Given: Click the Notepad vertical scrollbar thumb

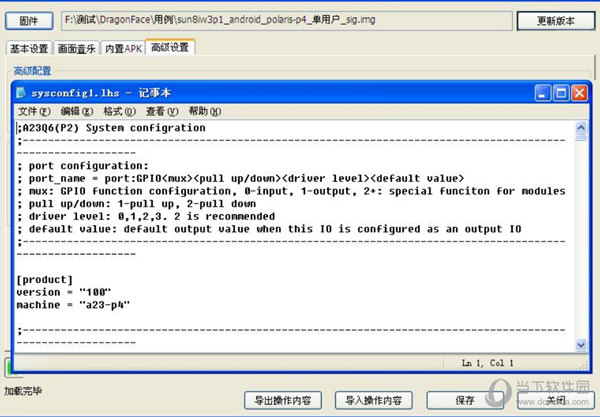Looking at the screenshot, I should (581, 137).
